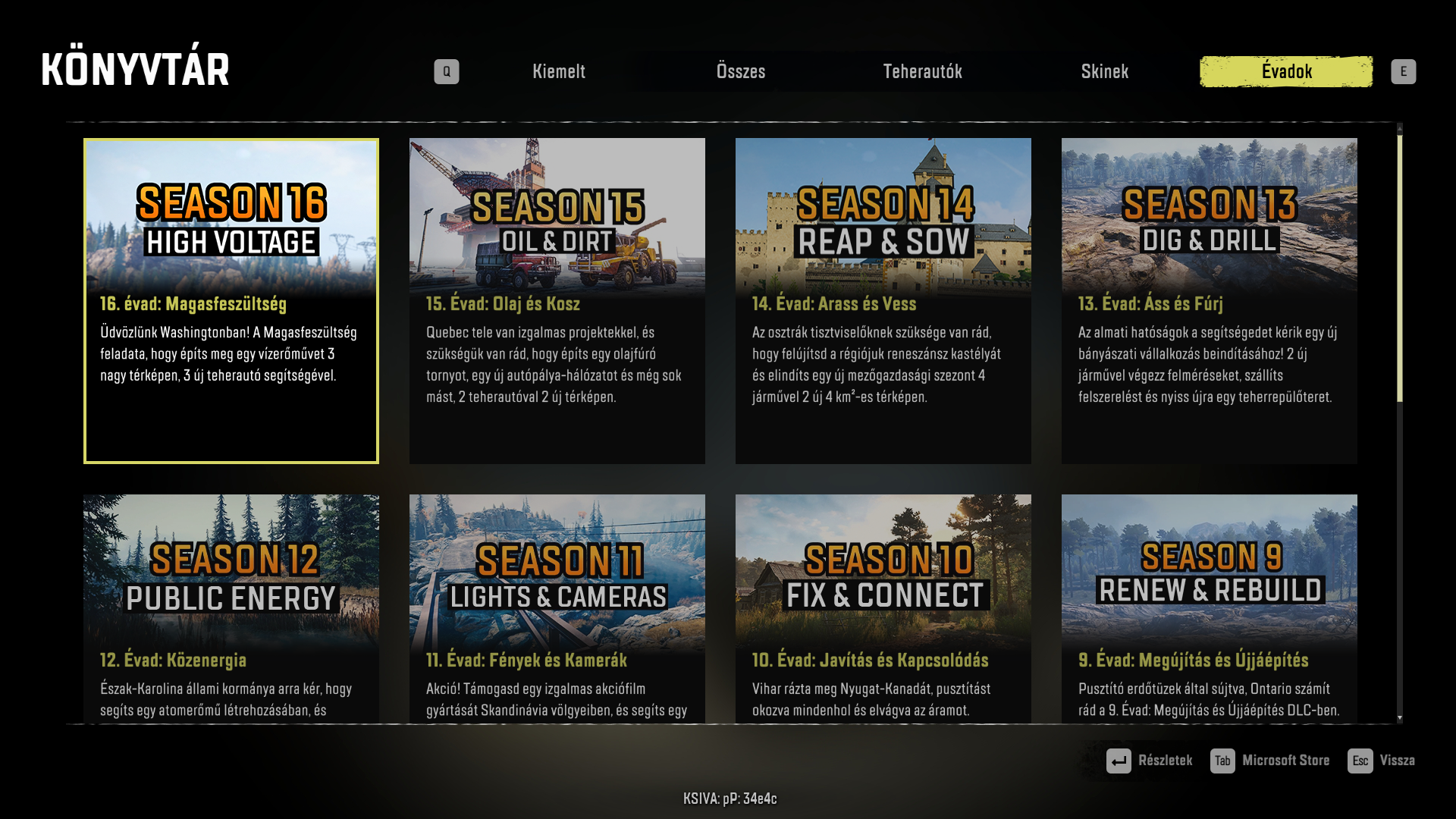Viewport: 1456px width, 819px height.
Task: Click the Vissza back button
Action: (x=1397, y=761)
